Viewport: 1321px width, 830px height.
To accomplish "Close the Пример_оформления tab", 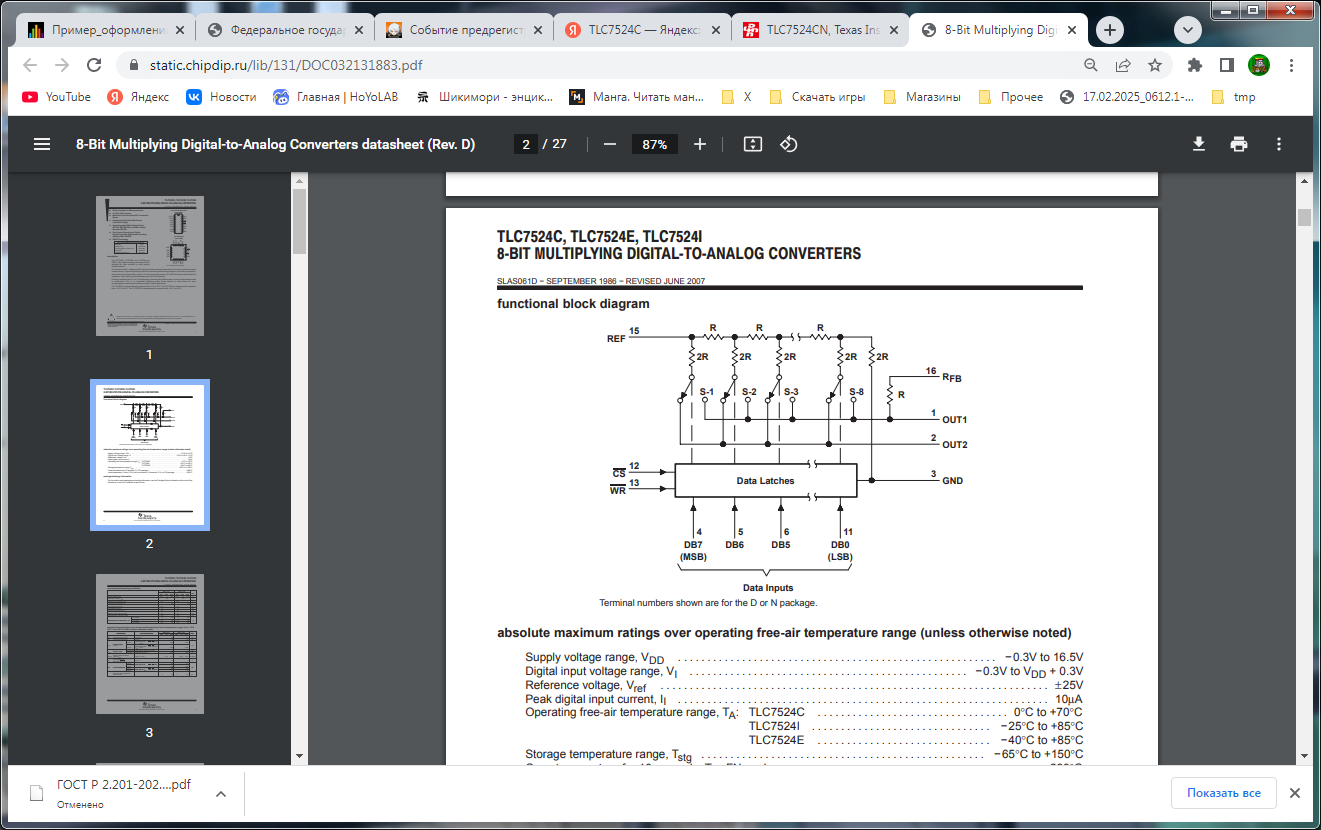I will [x=182, y=30].
